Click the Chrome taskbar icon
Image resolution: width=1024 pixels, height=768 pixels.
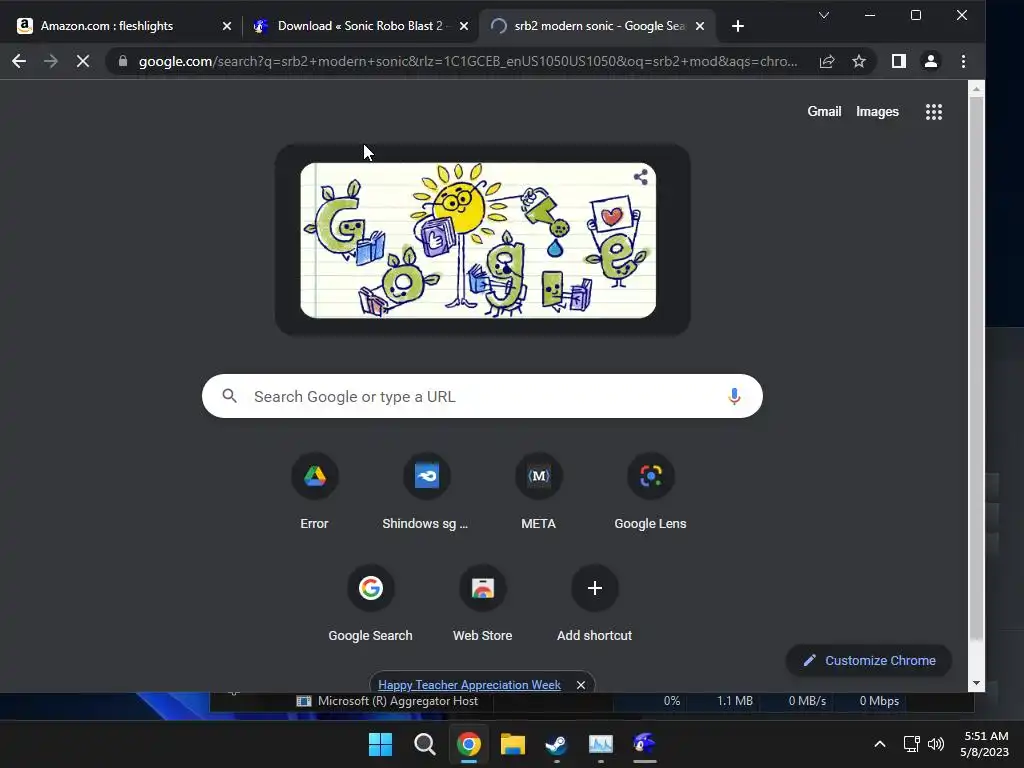pos(469,744)
